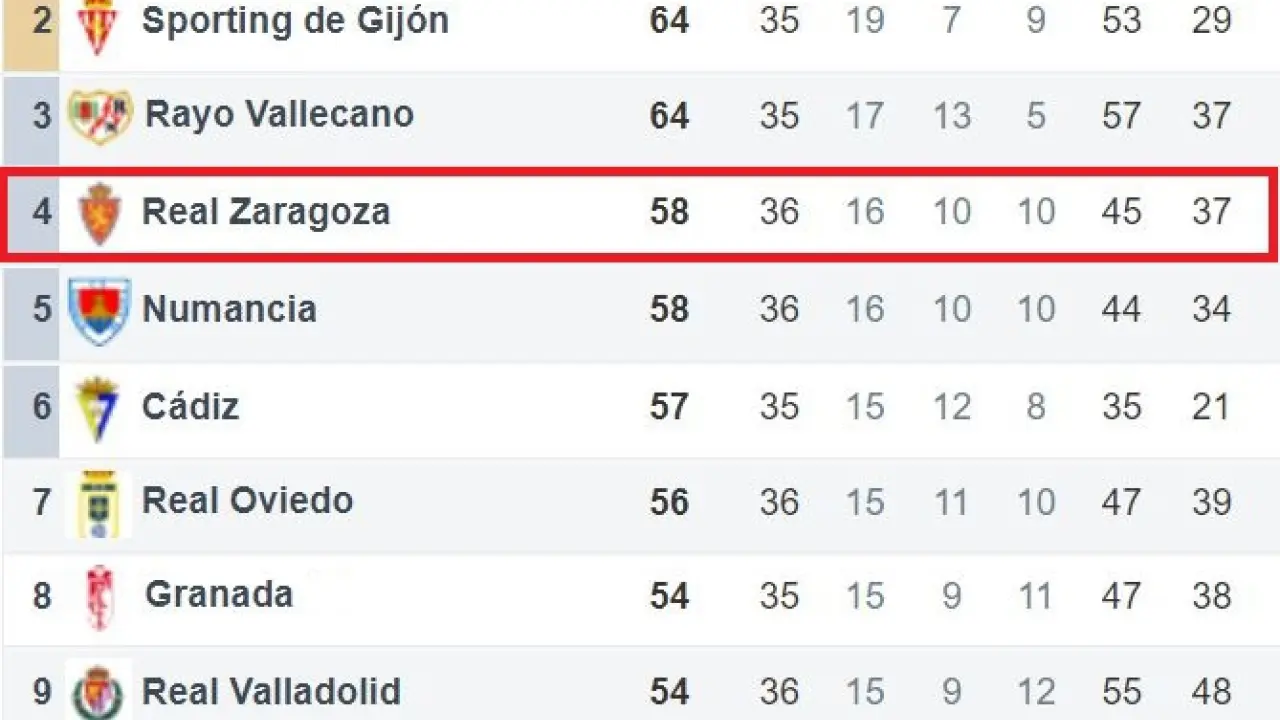Click Real Zaragoza's 58 points value
The height and width of the screenshot is (720, 1280).
click(669, 212)
